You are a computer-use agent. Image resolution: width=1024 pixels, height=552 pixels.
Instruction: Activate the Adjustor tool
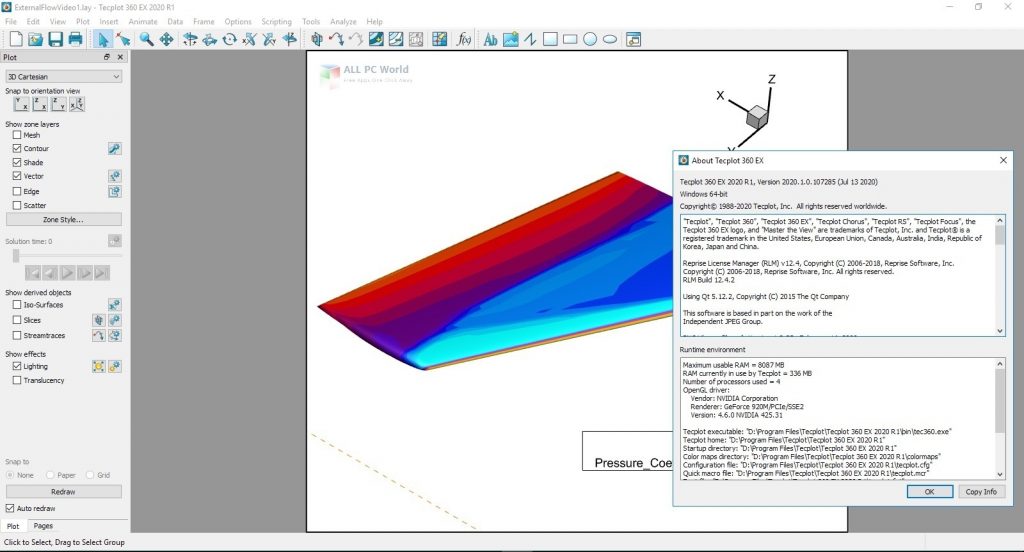pyautogui.click(x=123, y=39)
